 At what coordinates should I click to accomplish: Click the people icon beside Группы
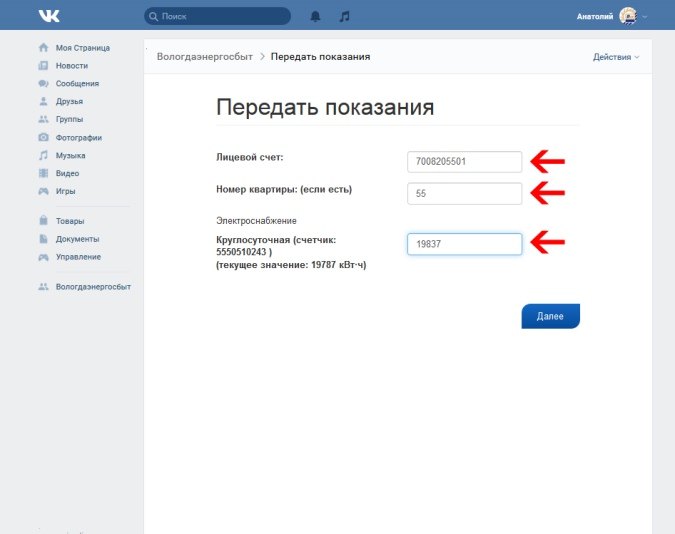pos(43,119)
